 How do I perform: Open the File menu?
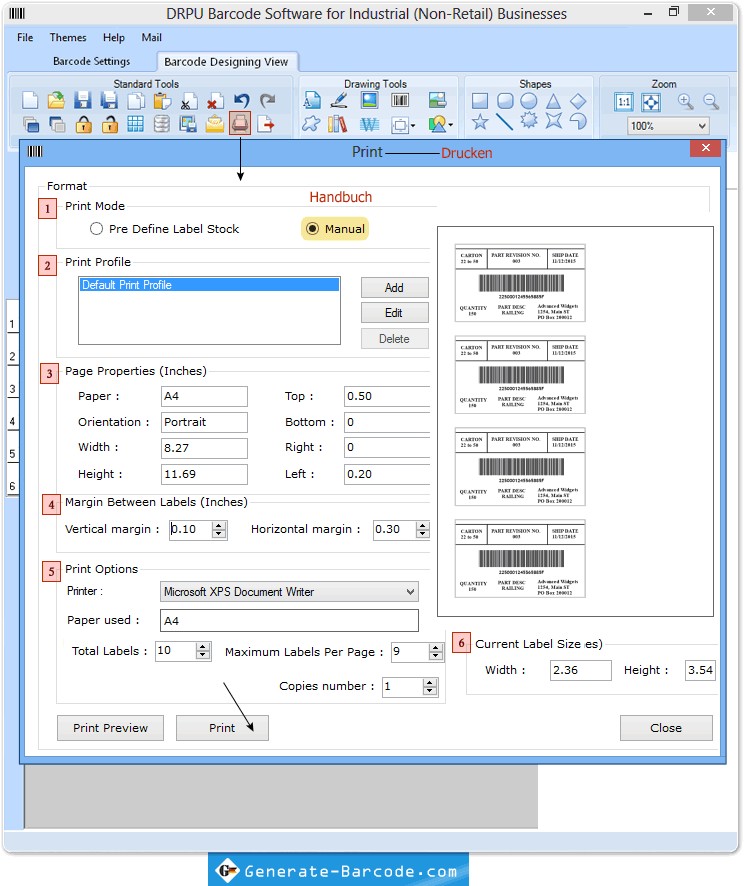[25, 37]
